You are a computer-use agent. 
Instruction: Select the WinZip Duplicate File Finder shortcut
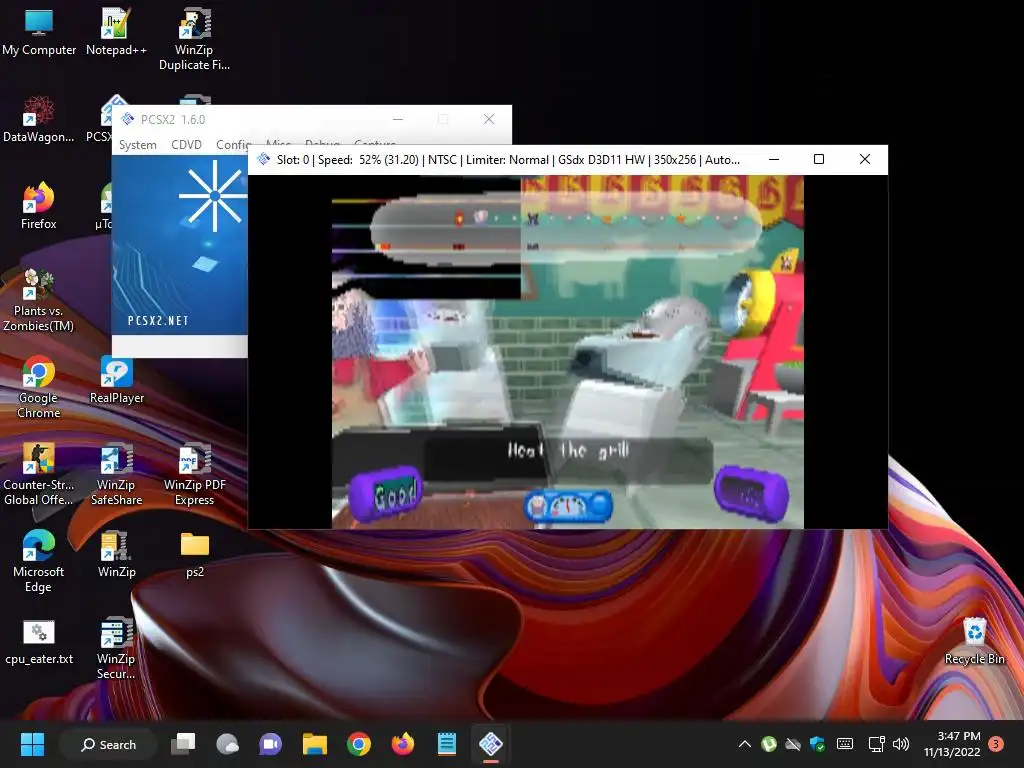tap(194, 39)
